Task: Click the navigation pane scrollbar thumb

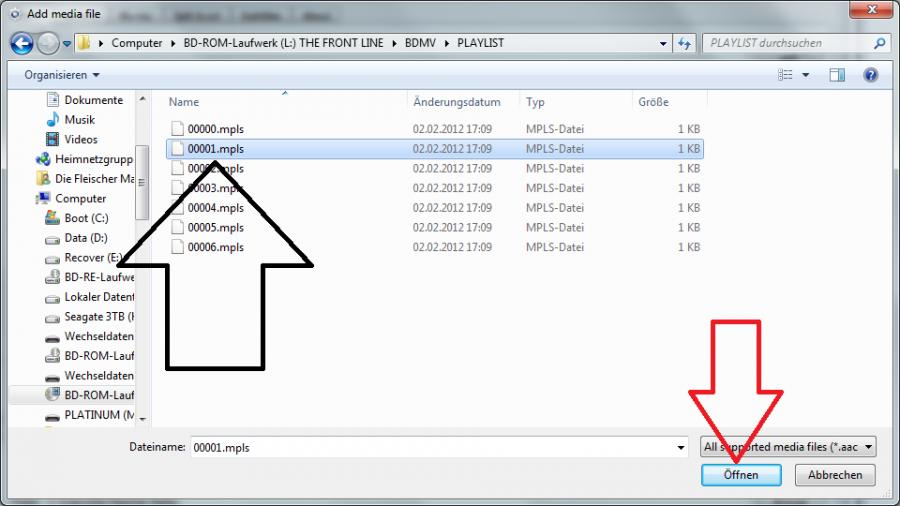Action: coord(142,182)
